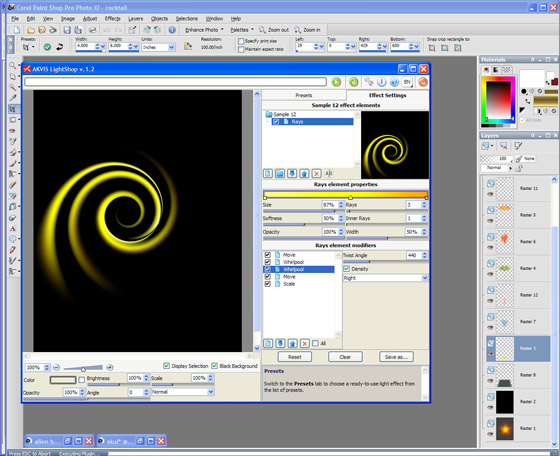Open the Effects menu
Image resolution: width=560 pixels, height=456 pixels.
(112, 19)
